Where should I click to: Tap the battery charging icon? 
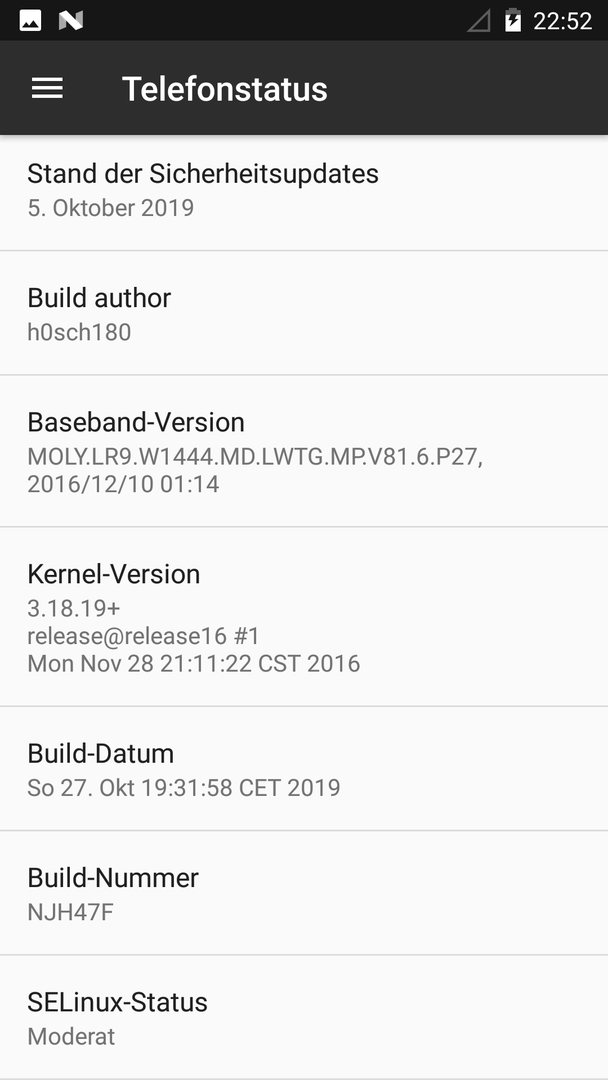pyautogui.click(x=513, y=21)
